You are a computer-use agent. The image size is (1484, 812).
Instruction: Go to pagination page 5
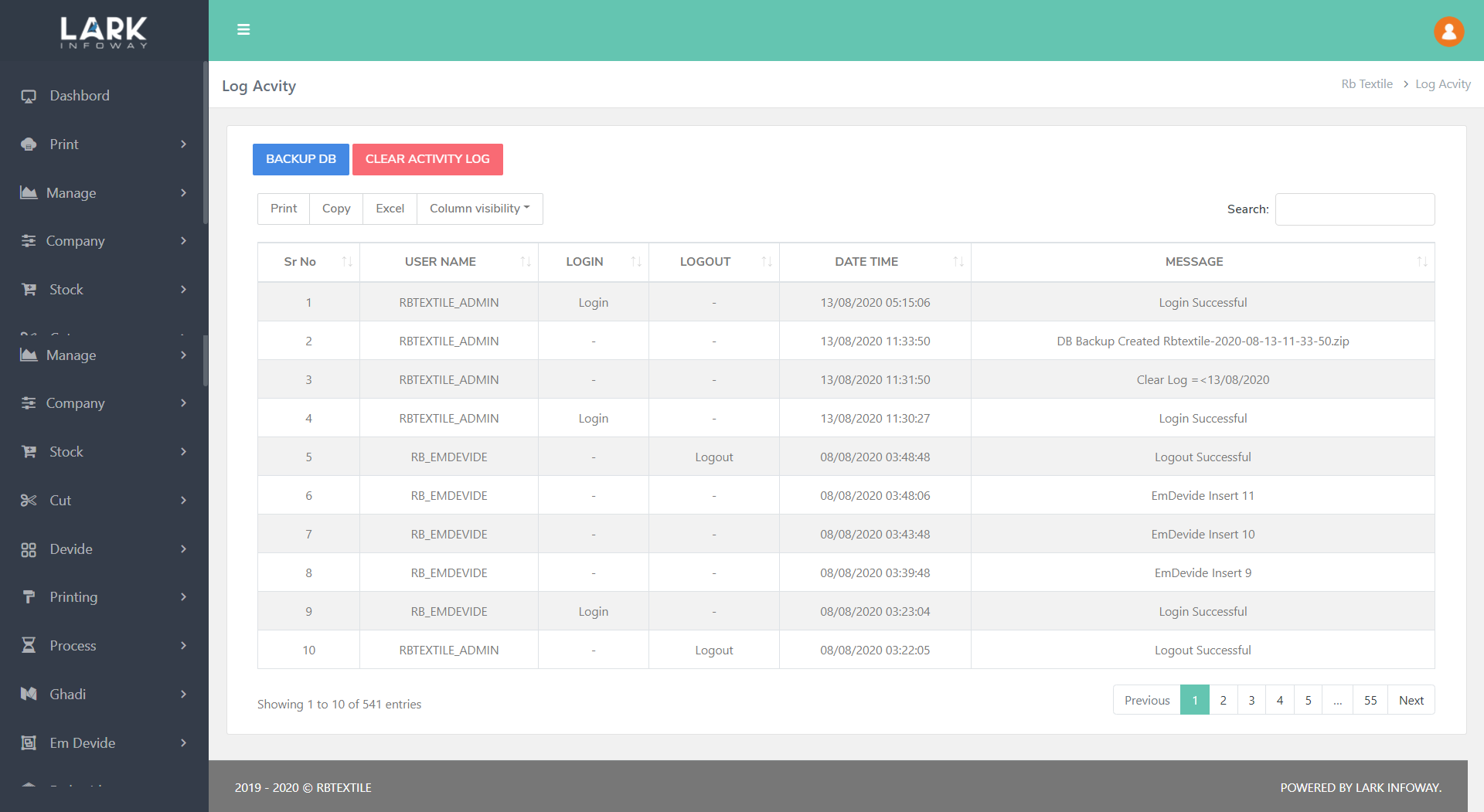click(1308, 700)
